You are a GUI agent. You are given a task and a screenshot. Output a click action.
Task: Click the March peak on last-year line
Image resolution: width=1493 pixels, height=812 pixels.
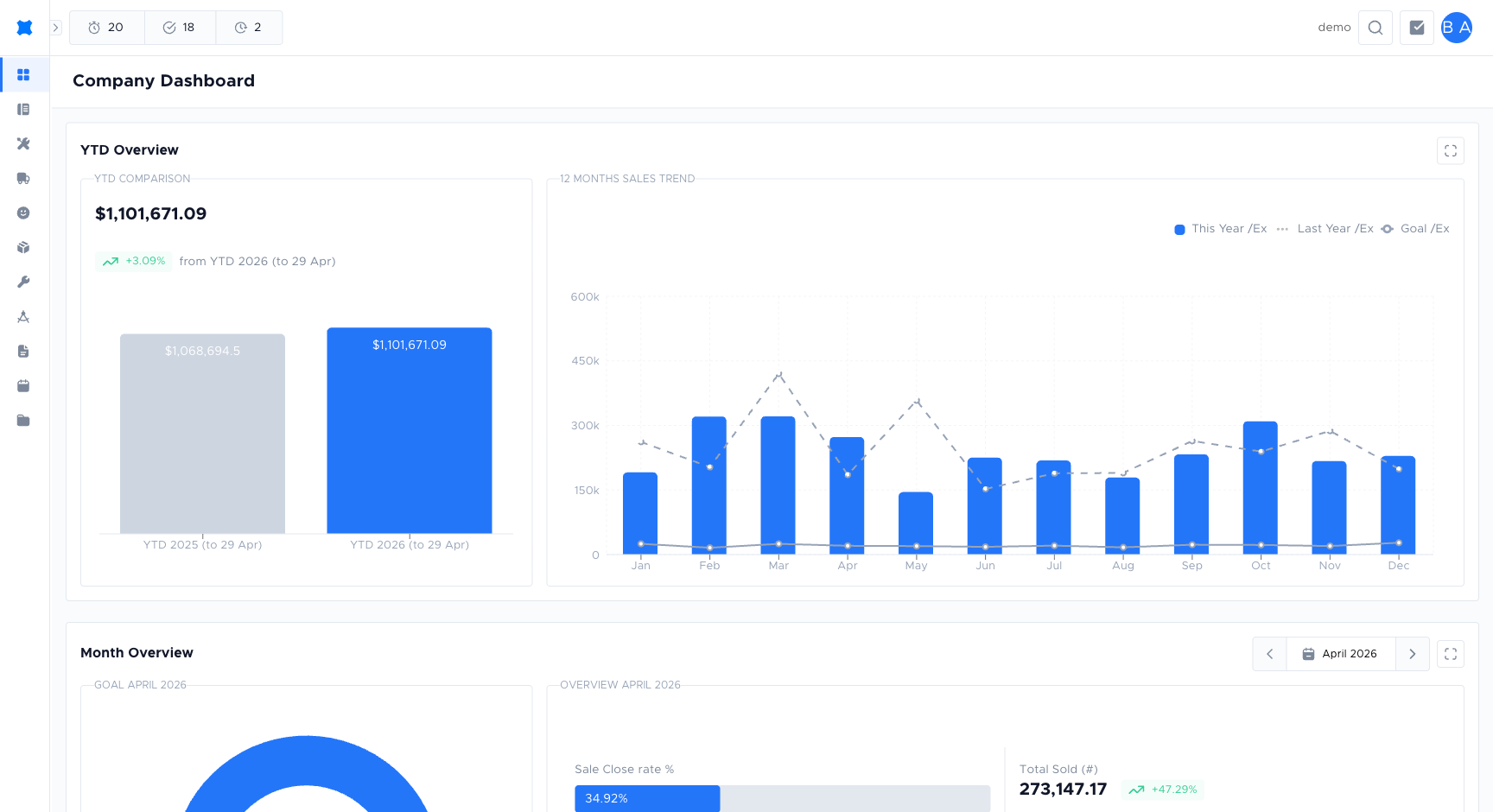coord(779,375)
